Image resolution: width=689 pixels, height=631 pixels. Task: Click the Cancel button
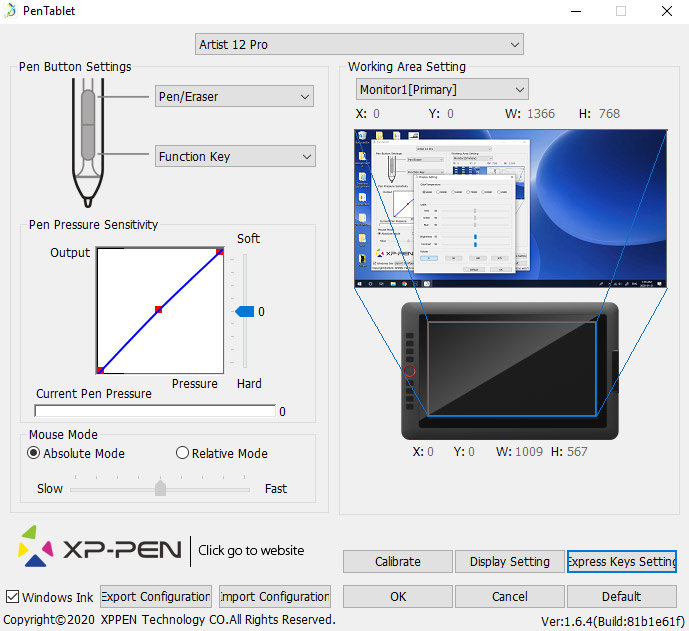(x=510, y=596)
